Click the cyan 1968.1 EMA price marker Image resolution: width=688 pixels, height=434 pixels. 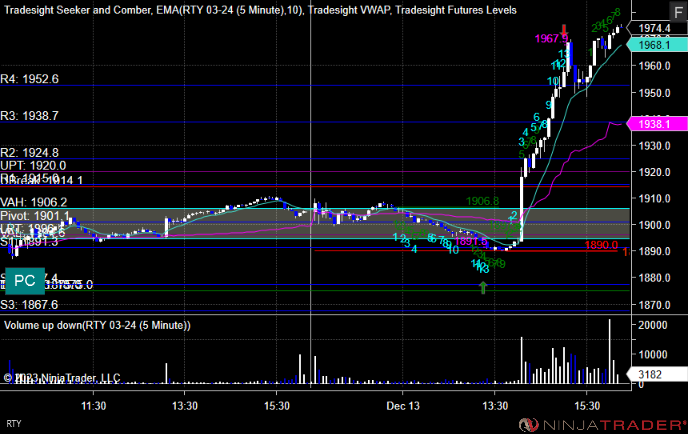click(657, 45)
